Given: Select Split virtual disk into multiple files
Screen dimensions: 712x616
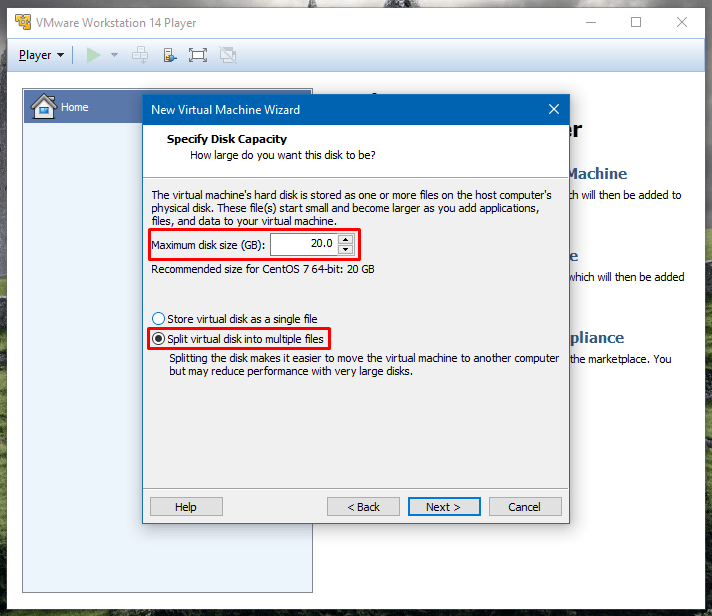Looking at the screenshot, I should [x=237, y=339].
